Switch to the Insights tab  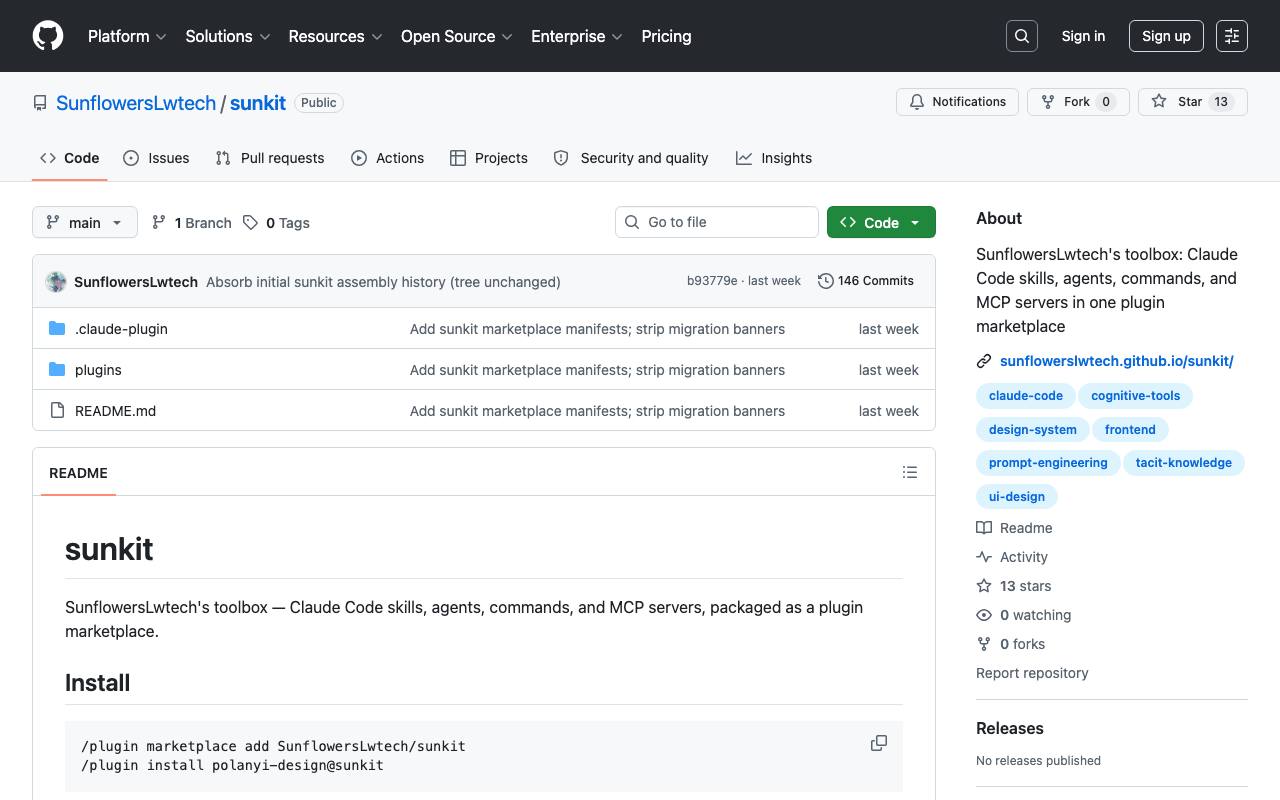(x=774, y=158)
